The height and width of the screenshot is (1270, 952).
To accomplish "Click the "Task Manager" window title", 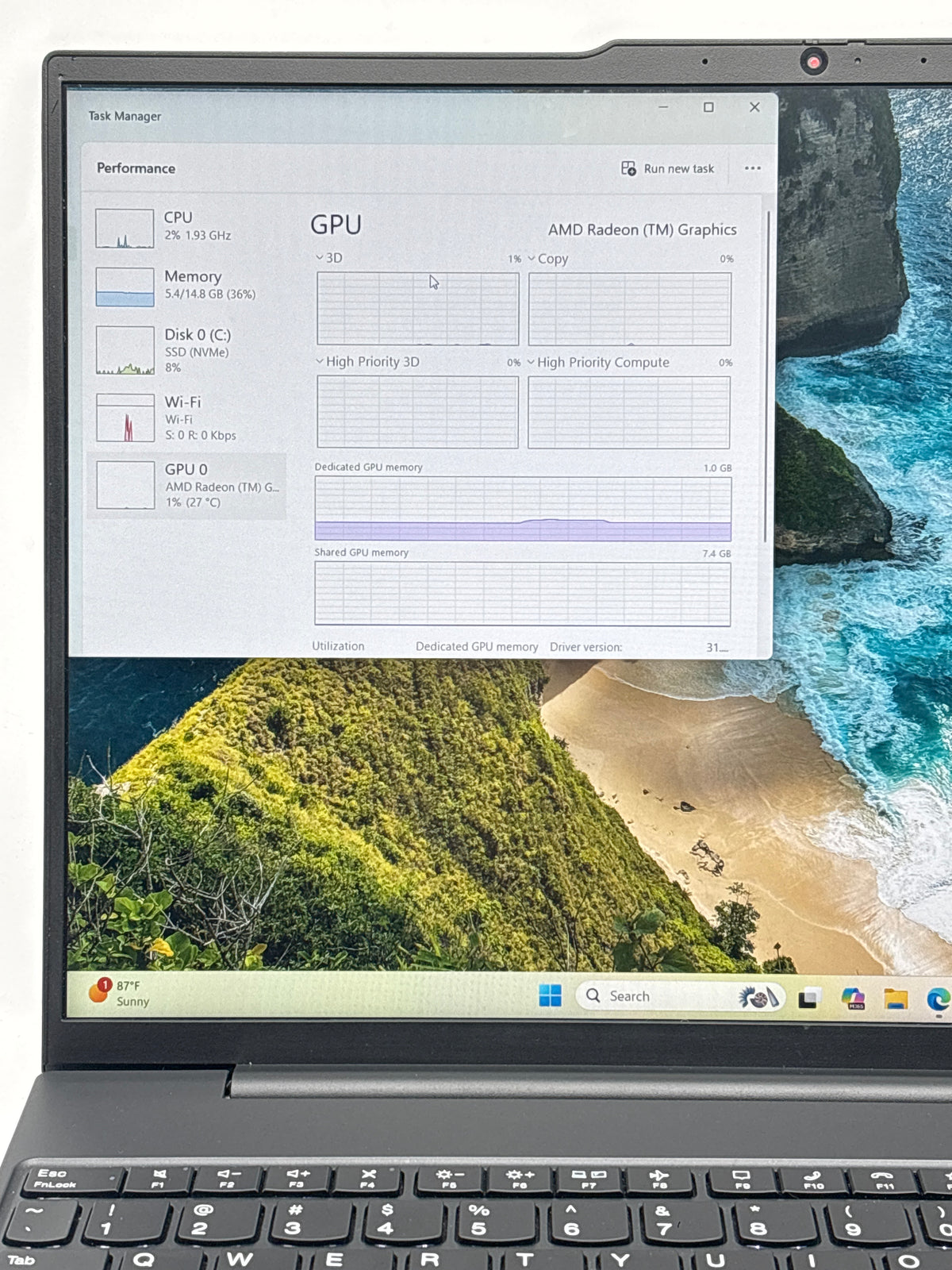I will pyautogui.click(x=125, y=116).
